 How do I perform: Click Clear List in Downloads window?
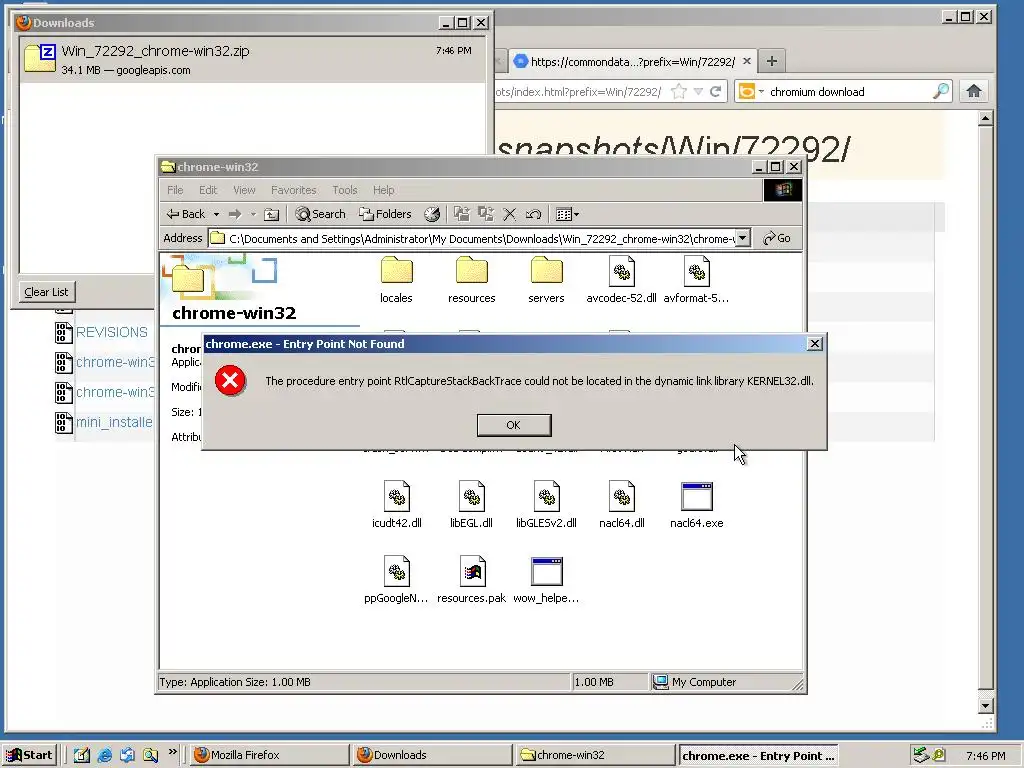point(46,292)
